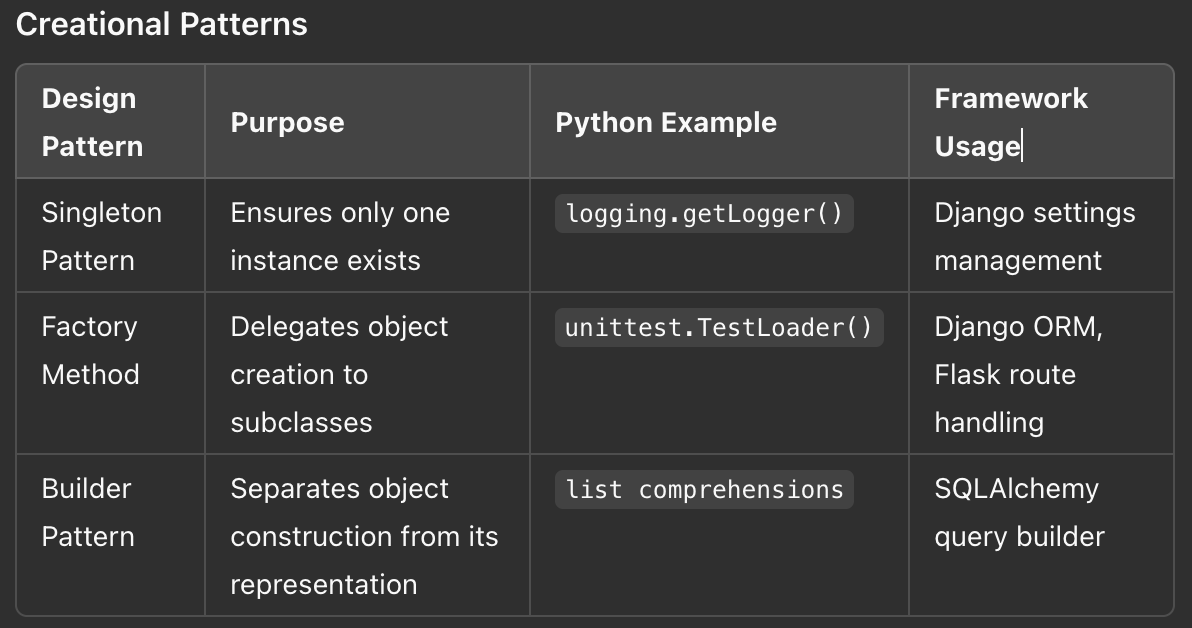Click the Factory Method cell

110,373
